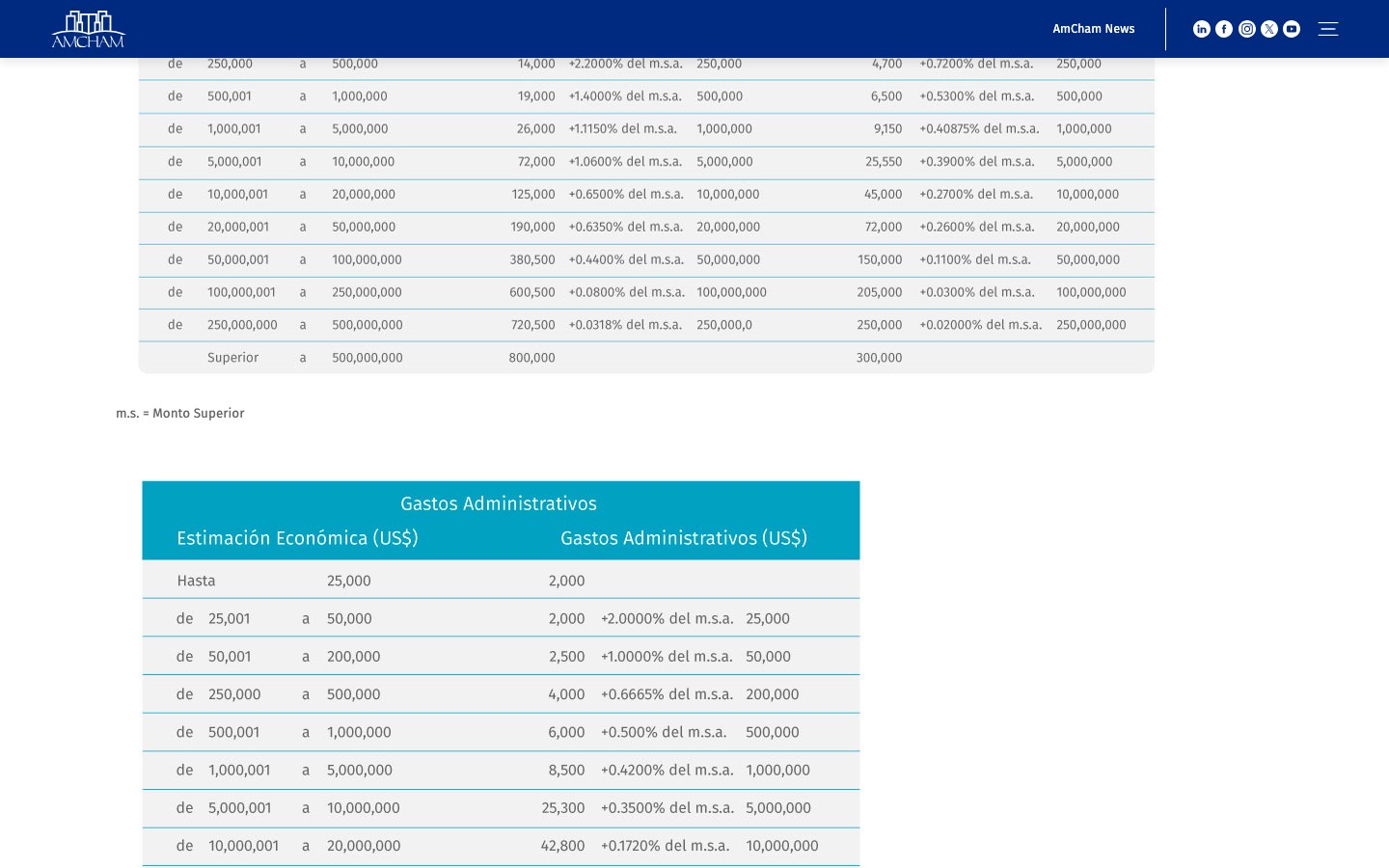
Task: Click the '720,500' amount cell
Action: point(532,325)
